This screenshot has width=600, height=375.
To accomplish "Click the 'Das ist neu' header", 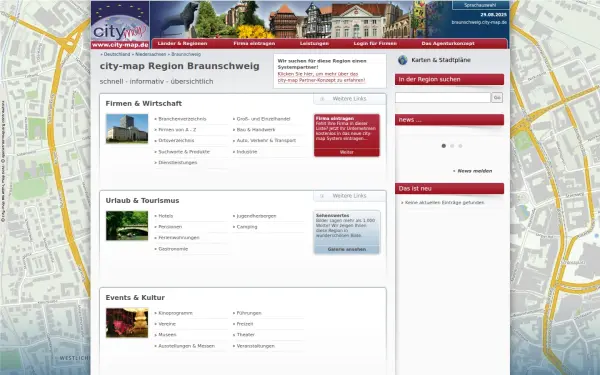I will pyautogui.click(x=449, y=189).
